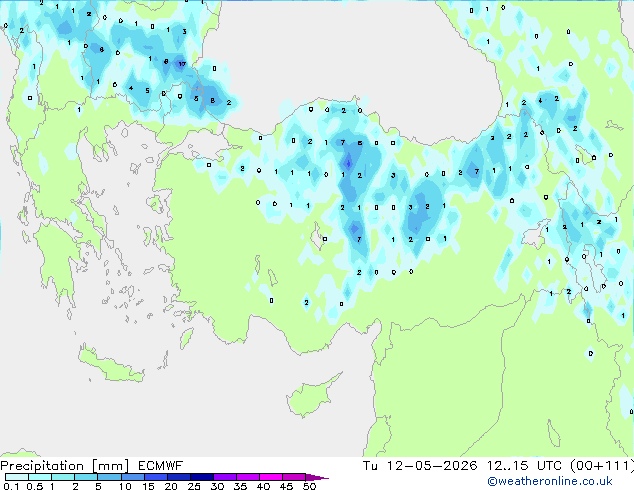Click the "(00+111)" forecast offset text
The width and height of the screenshot is (634, 490).
coord(602,466)
